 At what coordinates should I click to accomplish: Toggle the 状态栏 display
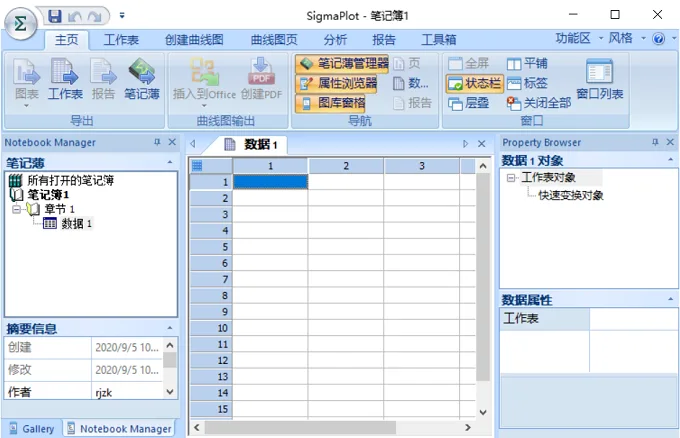(x=475, y=83)
